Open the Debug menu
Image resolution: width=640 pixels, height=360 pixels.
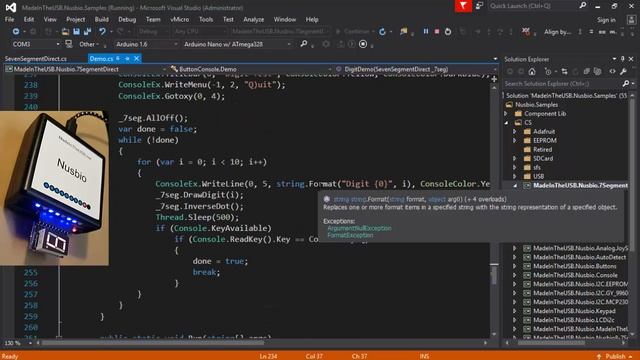(127, 19)
